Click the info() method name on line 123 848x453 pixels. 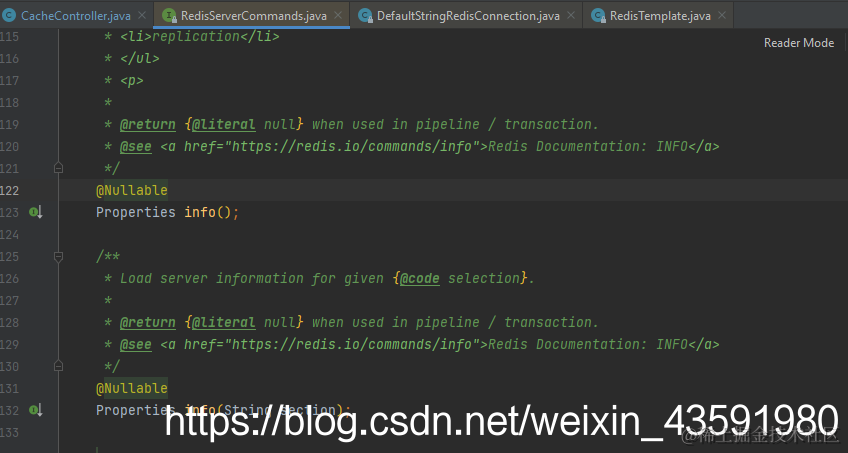(200, 212)
